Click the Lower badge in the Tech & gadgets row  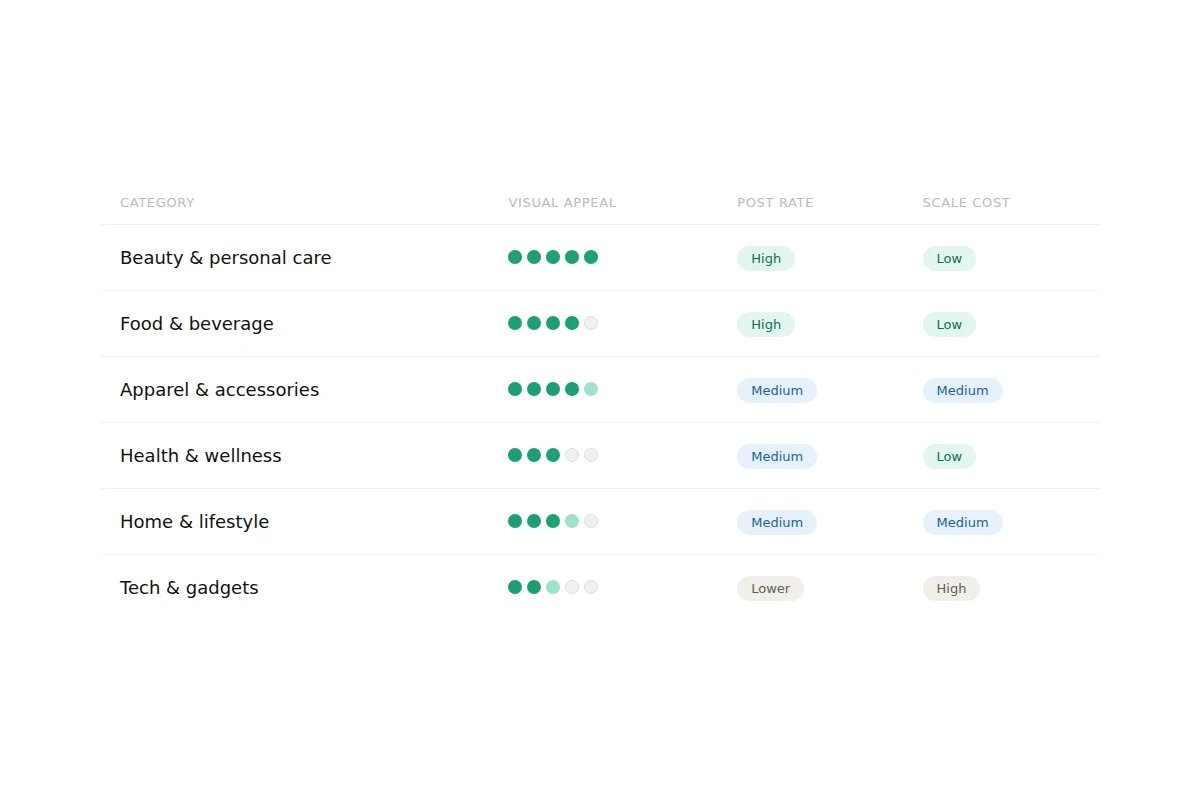770,588
